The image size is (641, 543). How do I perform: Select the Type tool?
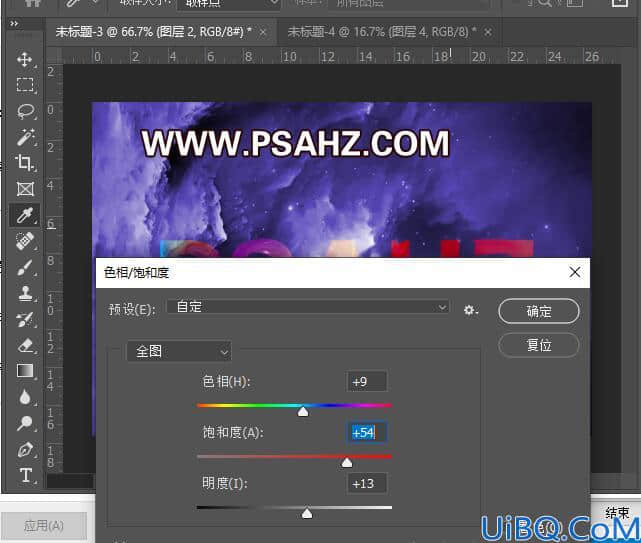click(x=25, y=475)
